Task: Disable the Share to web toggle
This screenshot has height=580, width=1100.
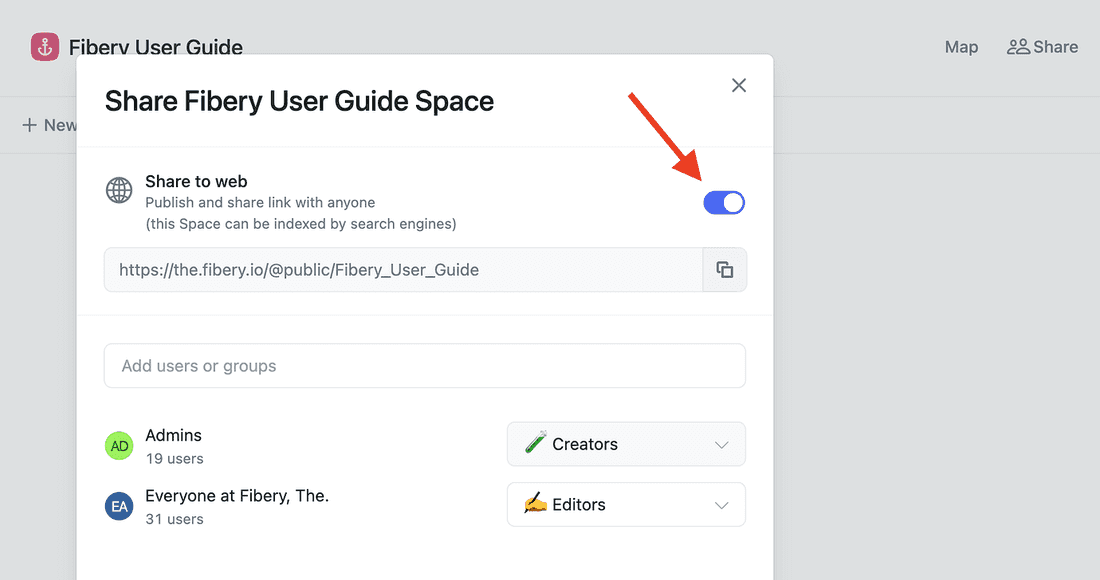Action: click(724, 203)
